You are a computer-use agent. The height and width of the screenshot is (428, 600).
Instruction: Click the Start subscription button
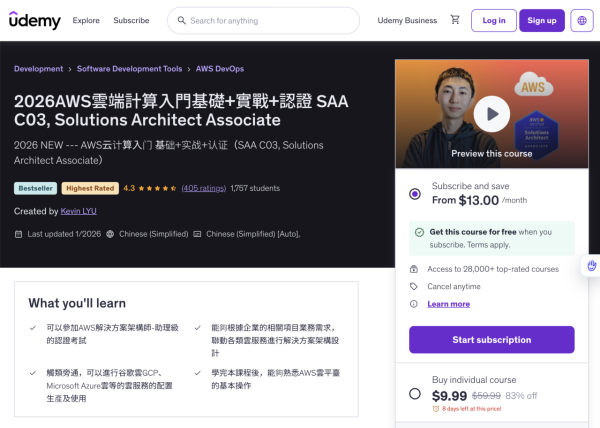492,340
